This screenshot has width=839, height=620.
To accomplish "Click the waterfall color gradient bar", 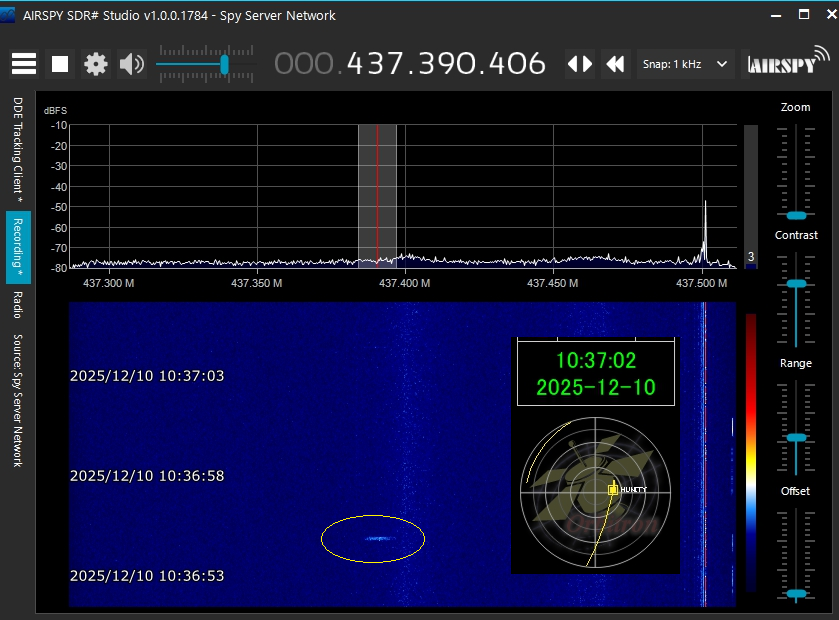I will 751,452.
